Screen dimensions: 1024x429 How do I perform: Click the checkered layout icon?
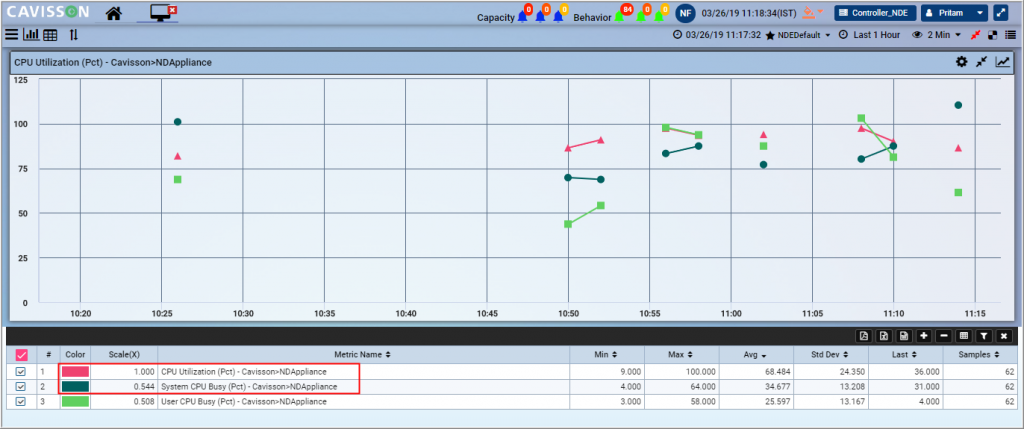tap(992, 35)
